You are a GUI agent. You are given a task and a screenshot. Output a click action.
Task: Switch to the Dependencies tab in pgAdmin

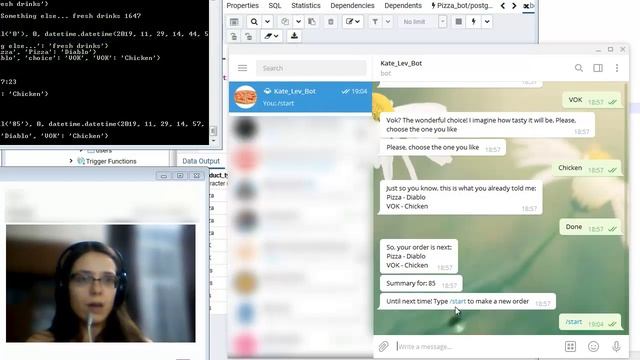coord(352,5)
